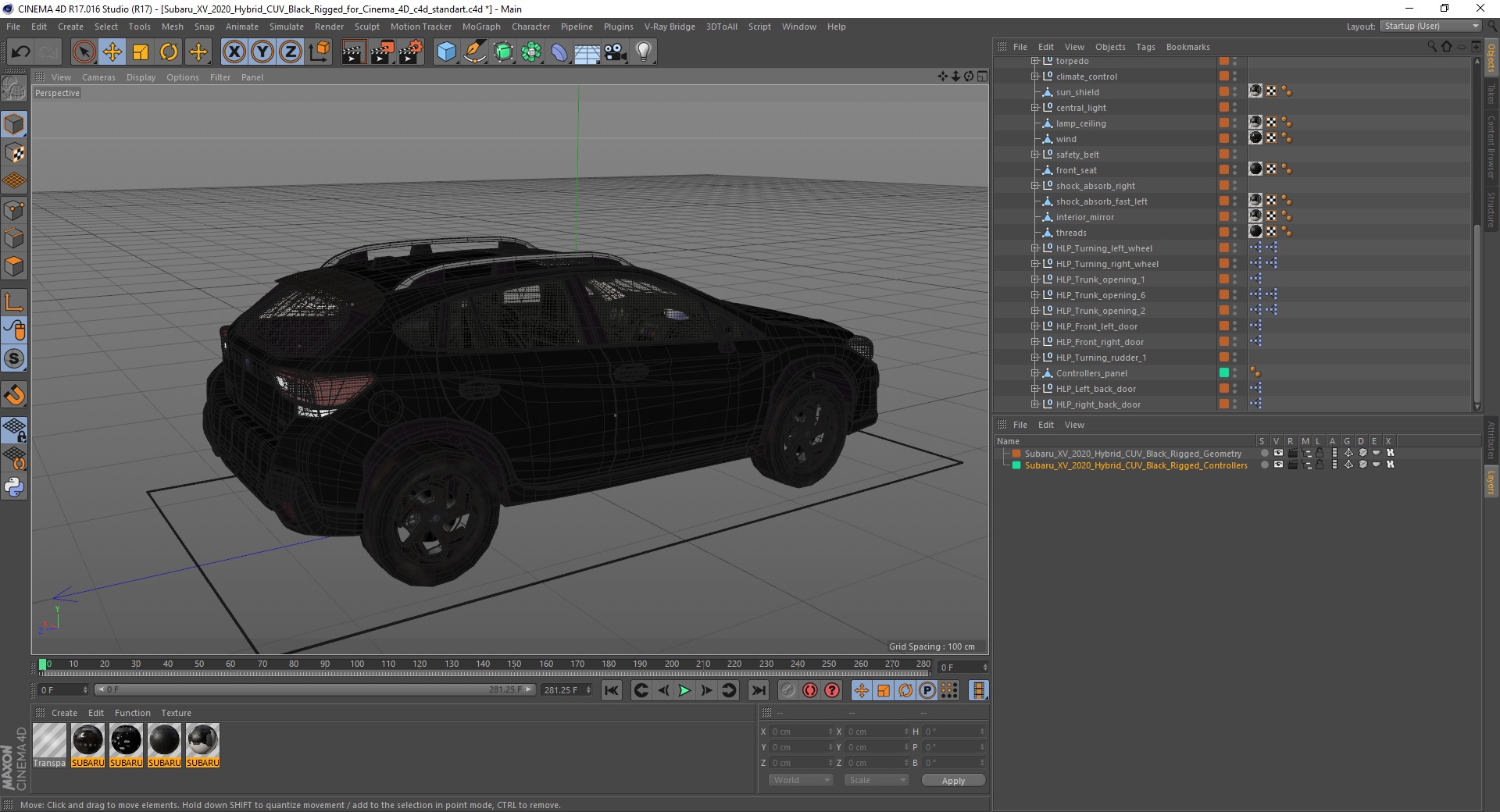Open the Character menu

531,27
